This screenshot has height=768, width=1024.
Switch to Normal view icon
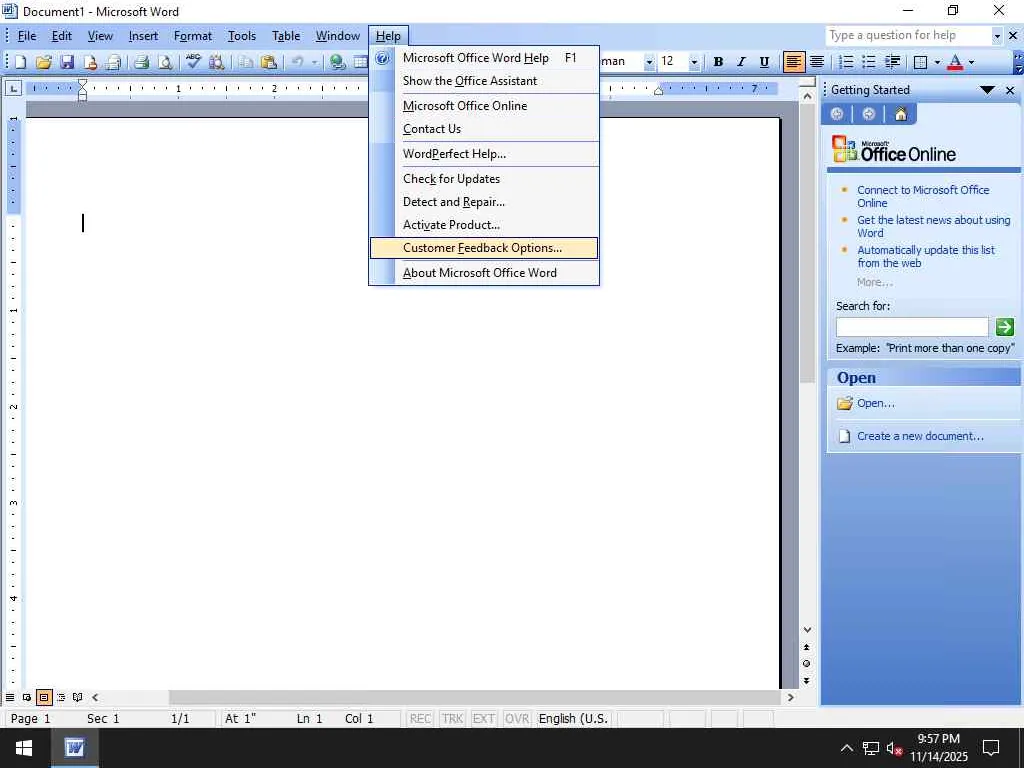pos(10,697)
